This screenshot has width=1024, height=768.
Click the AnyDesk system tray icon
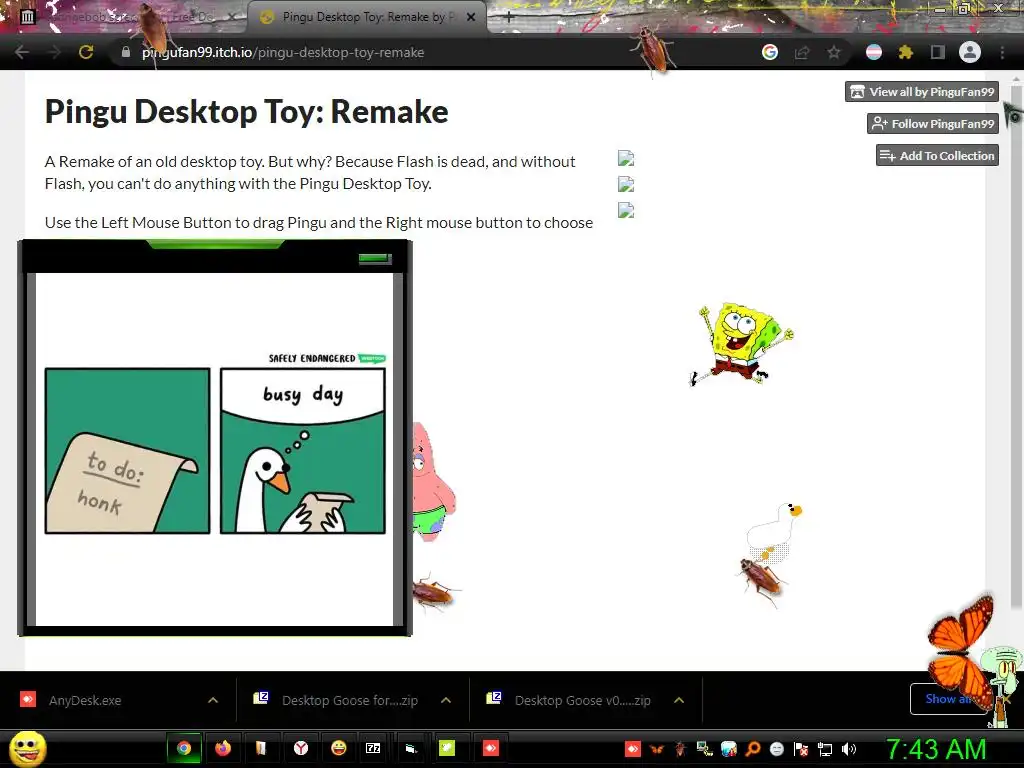(633, 749)
